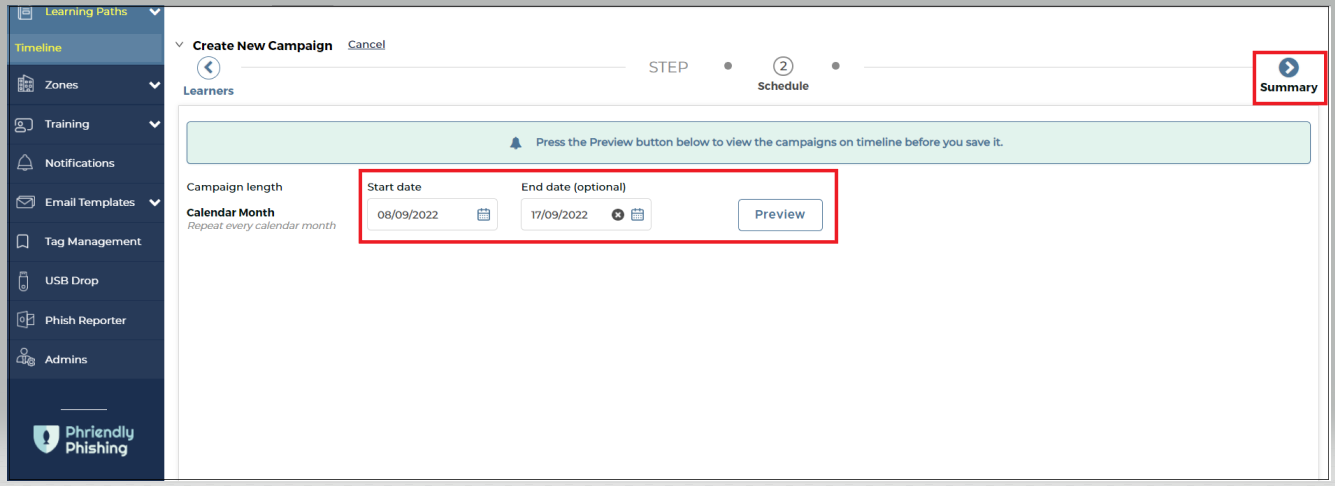Image resolution: width=1335 pixels, height=486 pixels.
Task: Select Zones building icon in sidebar
Action: (x=26, y=85)
